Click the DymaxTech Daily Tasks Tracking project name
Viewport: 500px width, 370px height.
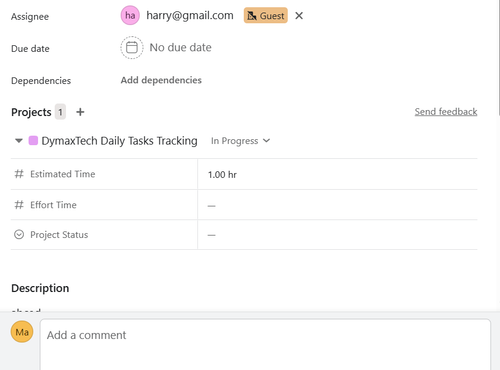(x=119, y=141)
